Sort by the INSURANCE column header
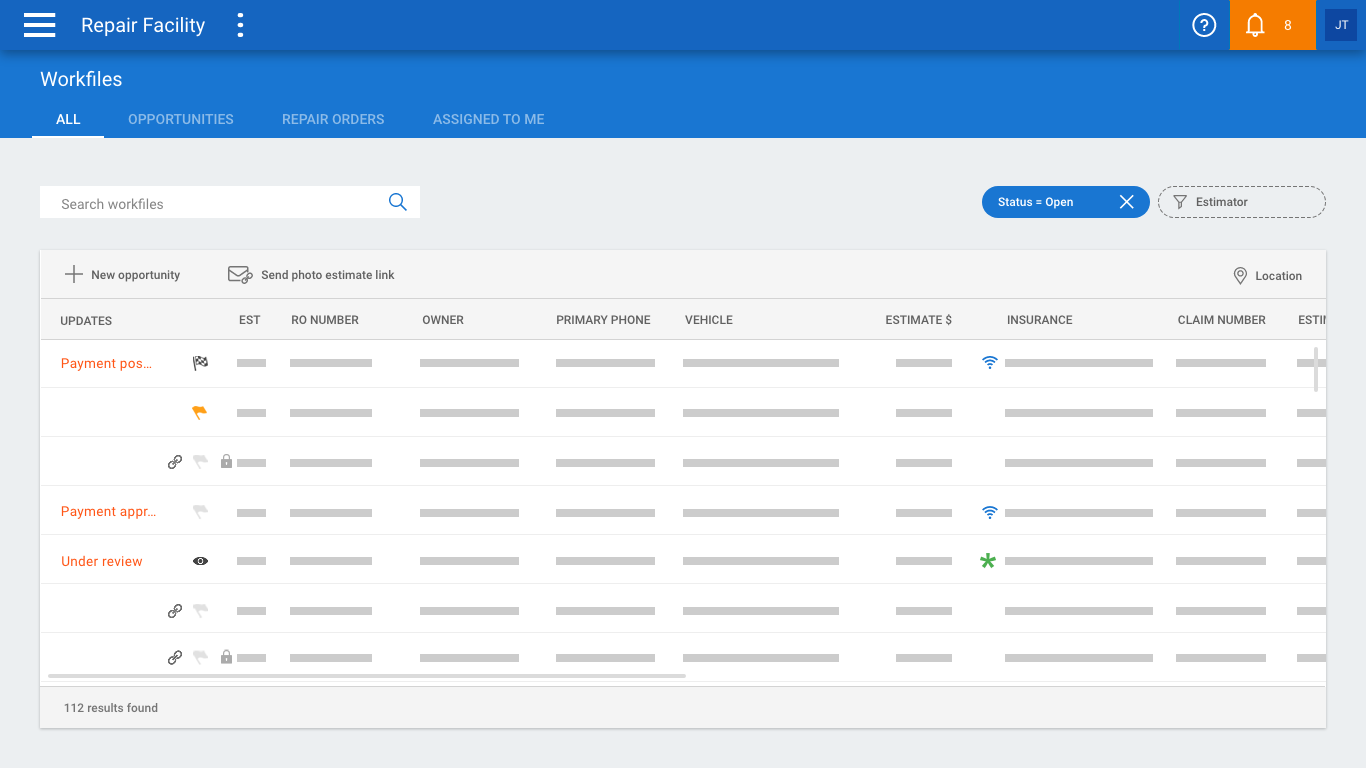 (x=1040, y=320)
